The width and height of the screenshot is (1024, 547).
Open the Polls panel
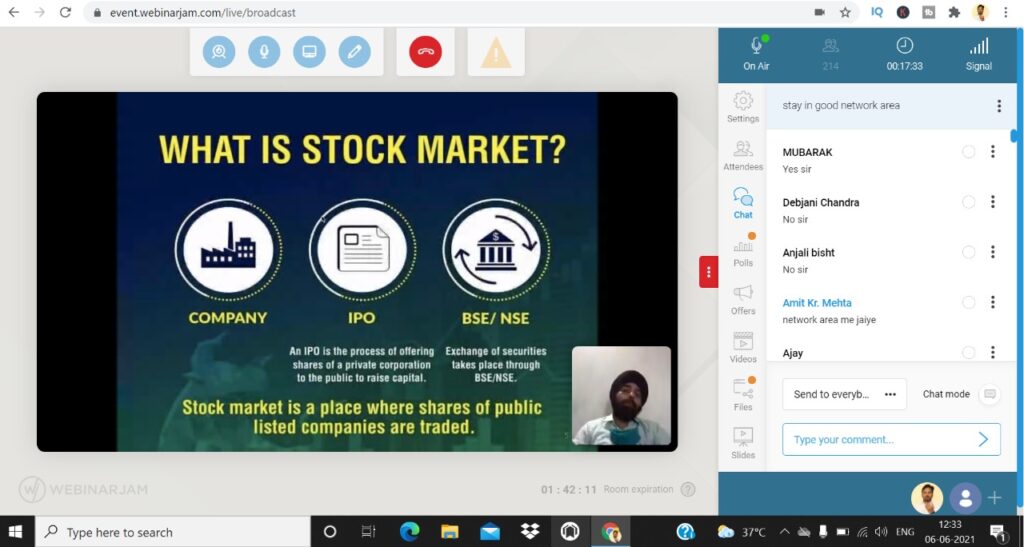(743, 250)
